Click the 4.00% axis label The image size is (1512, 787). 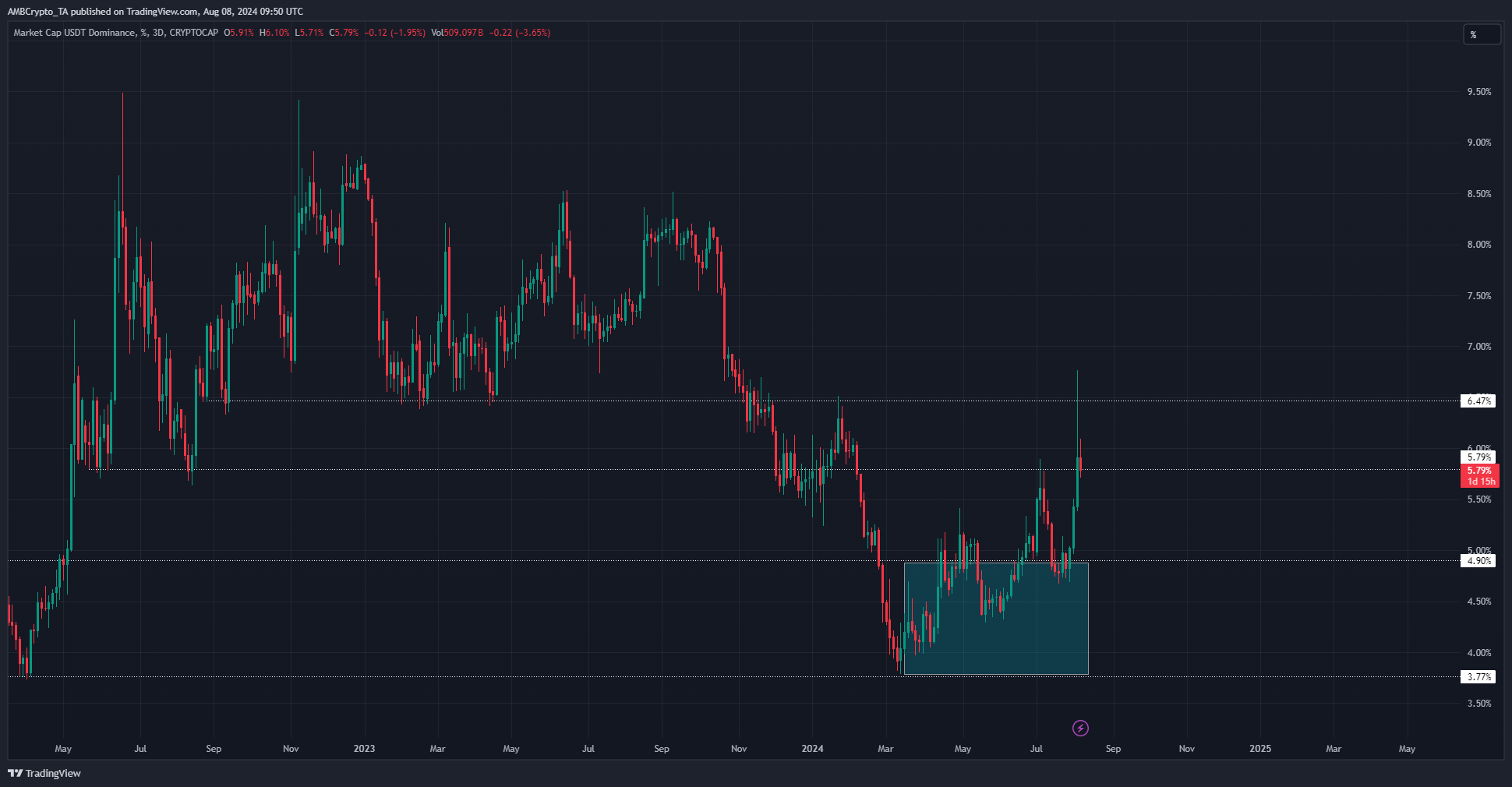[1478, 653]
